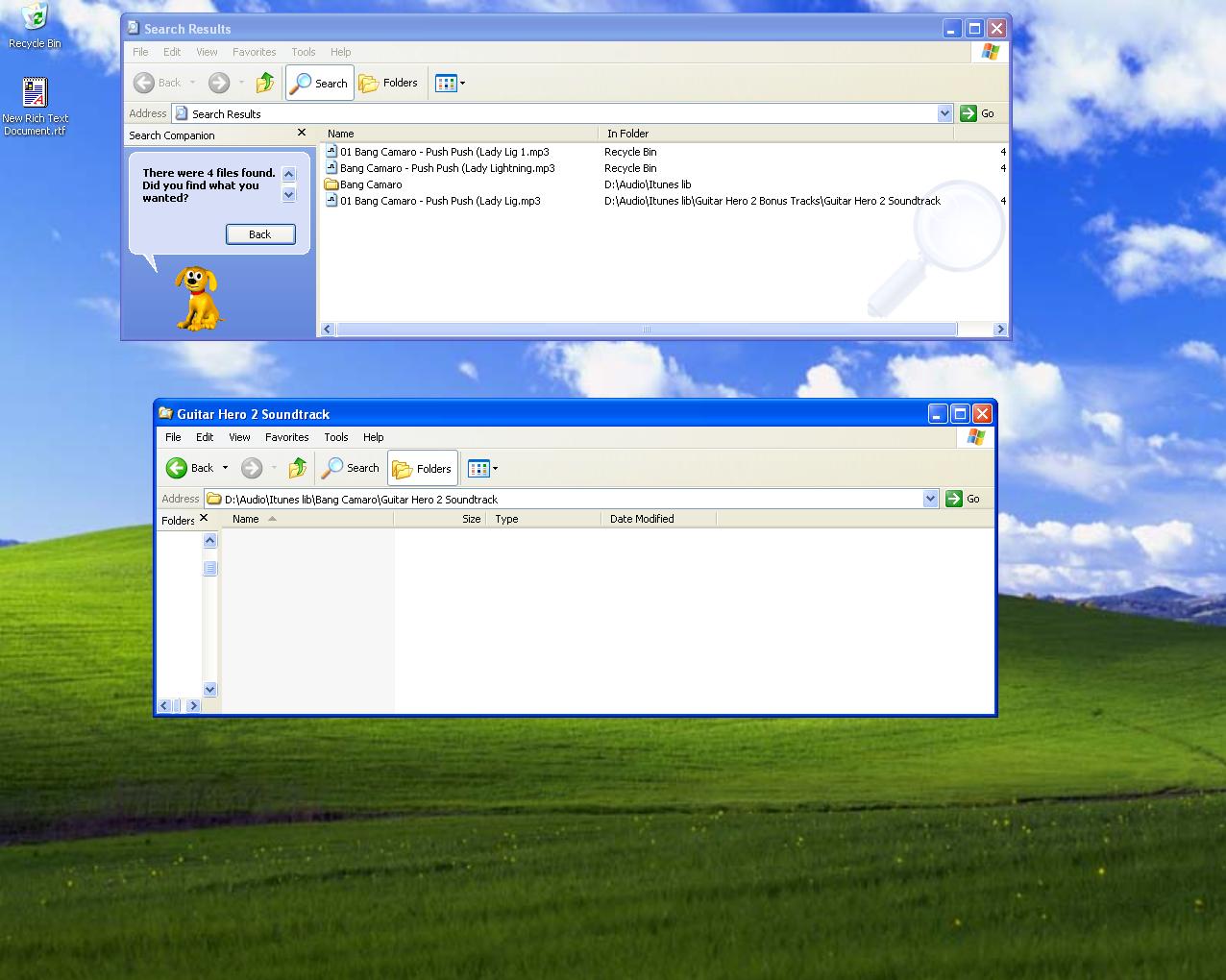Click Forward arrow in Guitar Hero 2 Soundtrack window

pos(252,468)
